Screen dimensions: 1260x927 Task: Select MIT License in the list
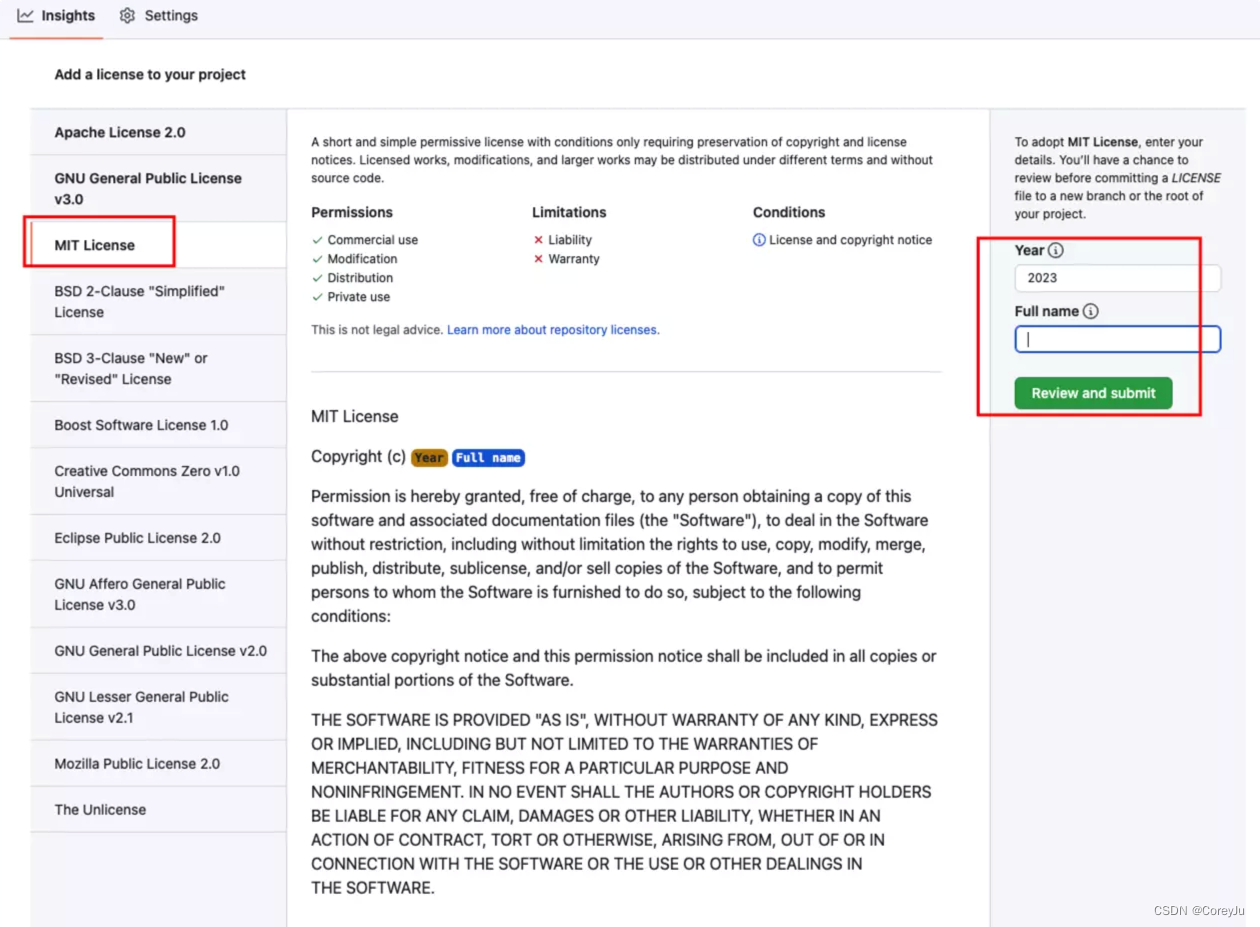158,245
